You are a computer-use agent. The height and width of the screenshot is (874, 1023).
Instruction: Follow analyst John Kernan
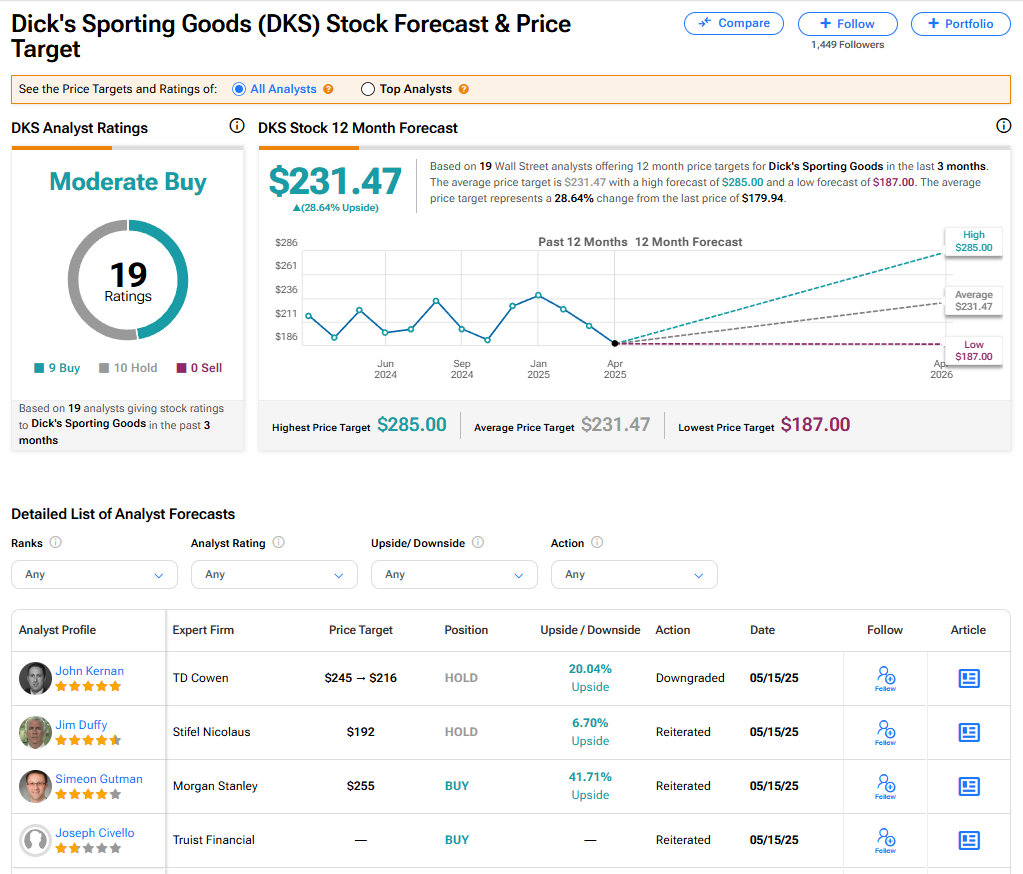(885, 678)
